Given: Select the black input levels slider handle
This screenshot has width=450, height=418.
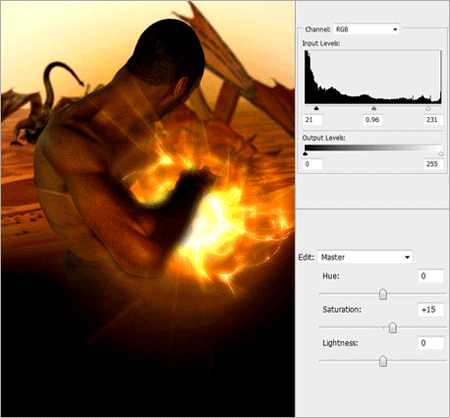Looking at the screenshot, I should 316,108.
